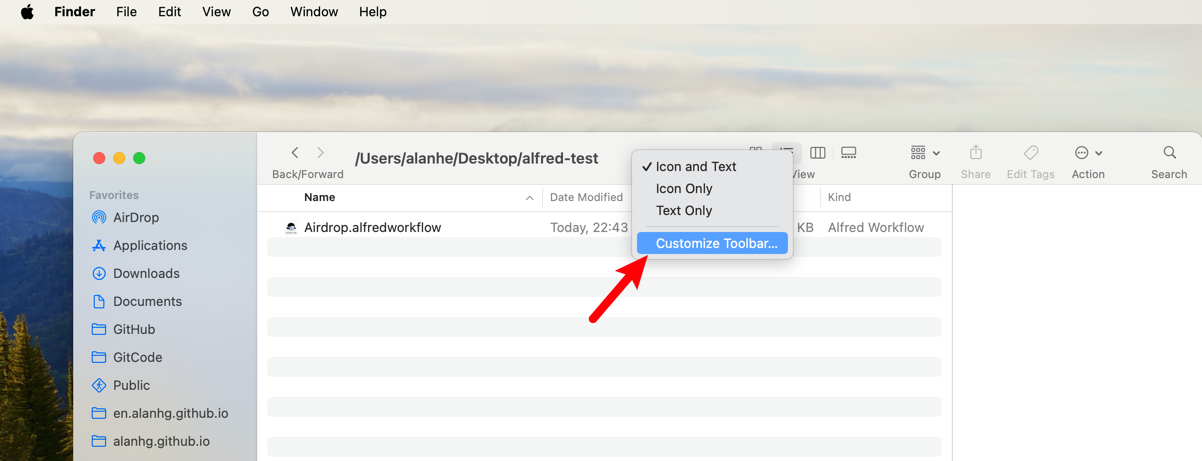Open the Apple menu

27,12
